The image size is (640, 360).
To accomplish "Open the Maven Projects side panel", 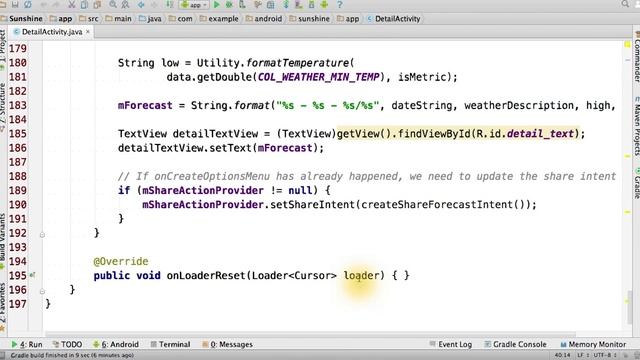I will [x=637, y=126].
